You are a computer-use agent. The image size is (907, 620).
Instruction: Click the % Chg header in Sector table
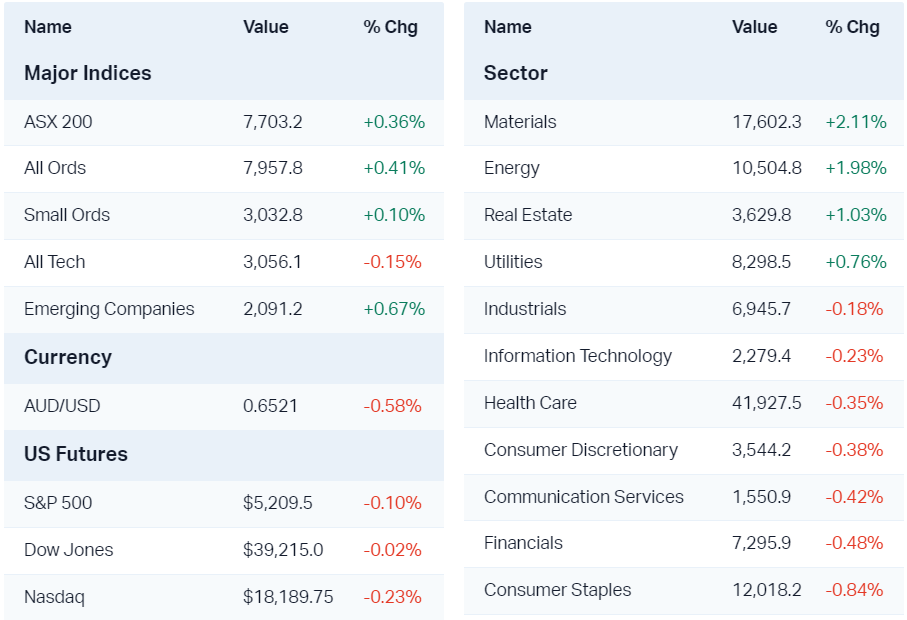pos(852,27)
